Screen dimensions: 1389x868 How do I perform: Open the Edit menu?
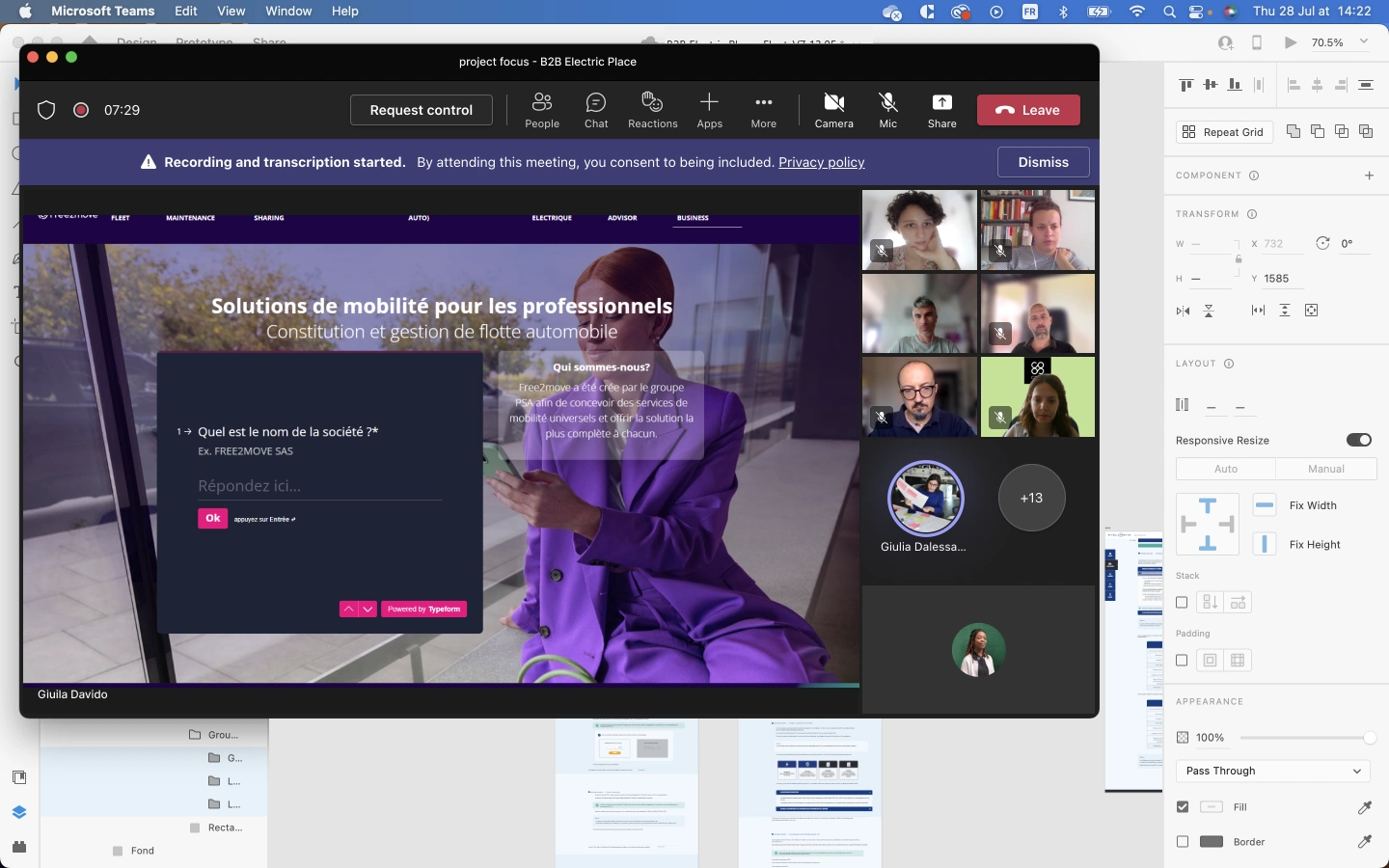tap(186, 12)
